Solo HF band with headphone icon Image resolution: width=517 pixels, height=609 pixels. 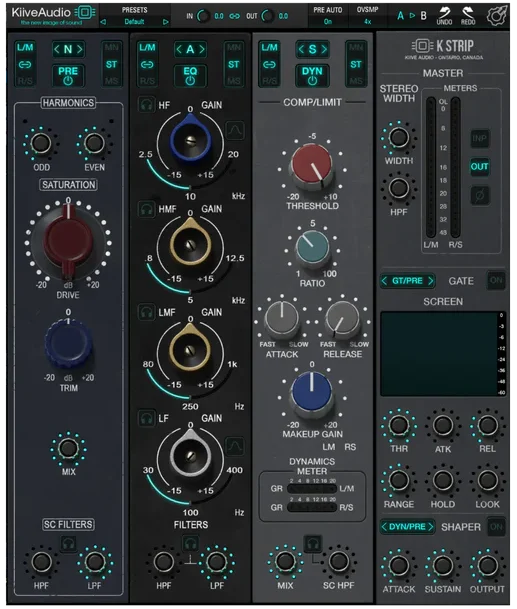point(146,105)
